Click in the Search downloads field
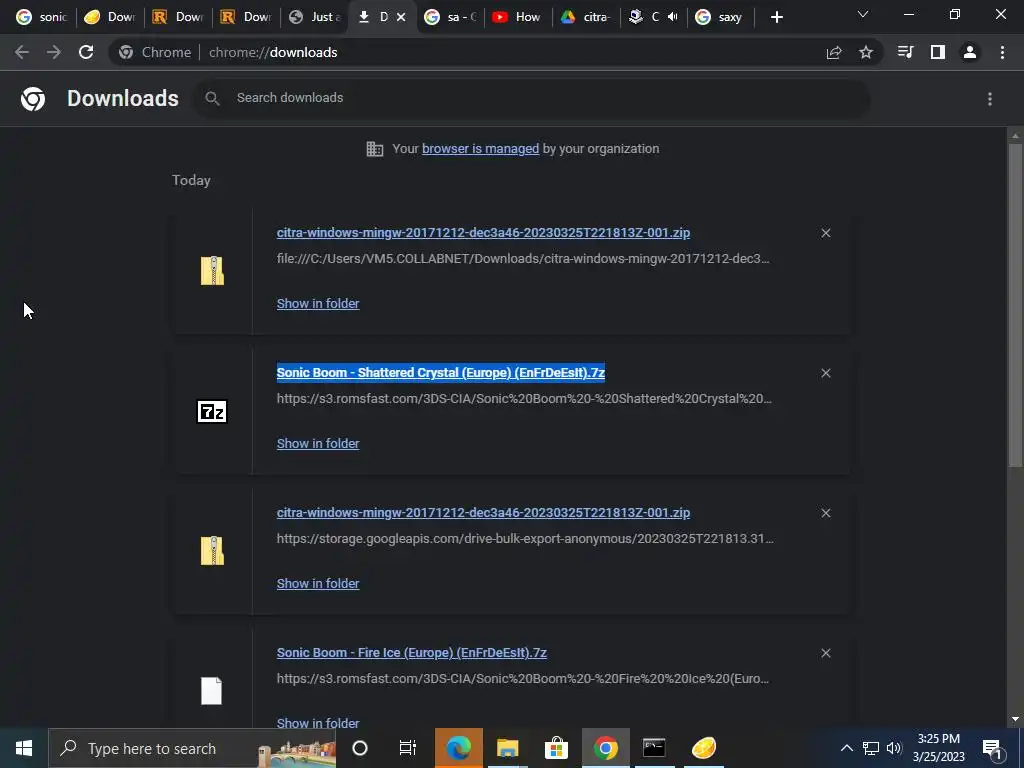Image resolution: width=1024 pixels, height=768 pixels. (x=532, y=98)
